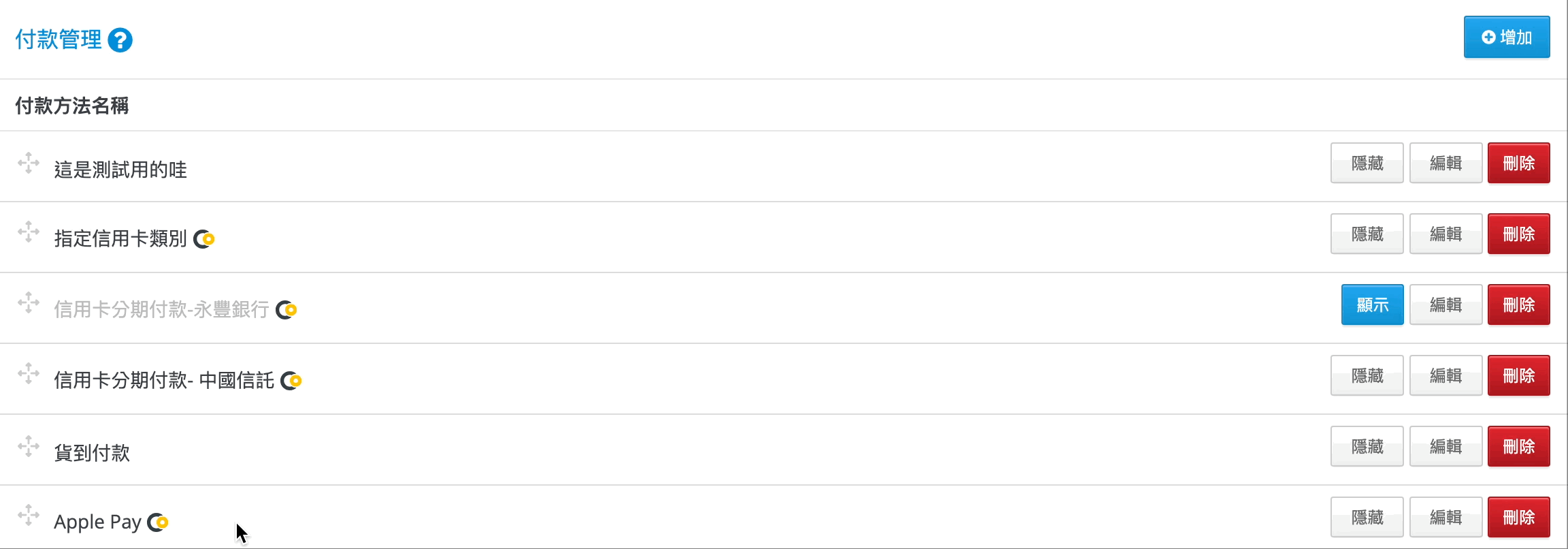Click the help question mark beside 付款管理
This screenshot has height=549, width=1568.
[120, 40]
